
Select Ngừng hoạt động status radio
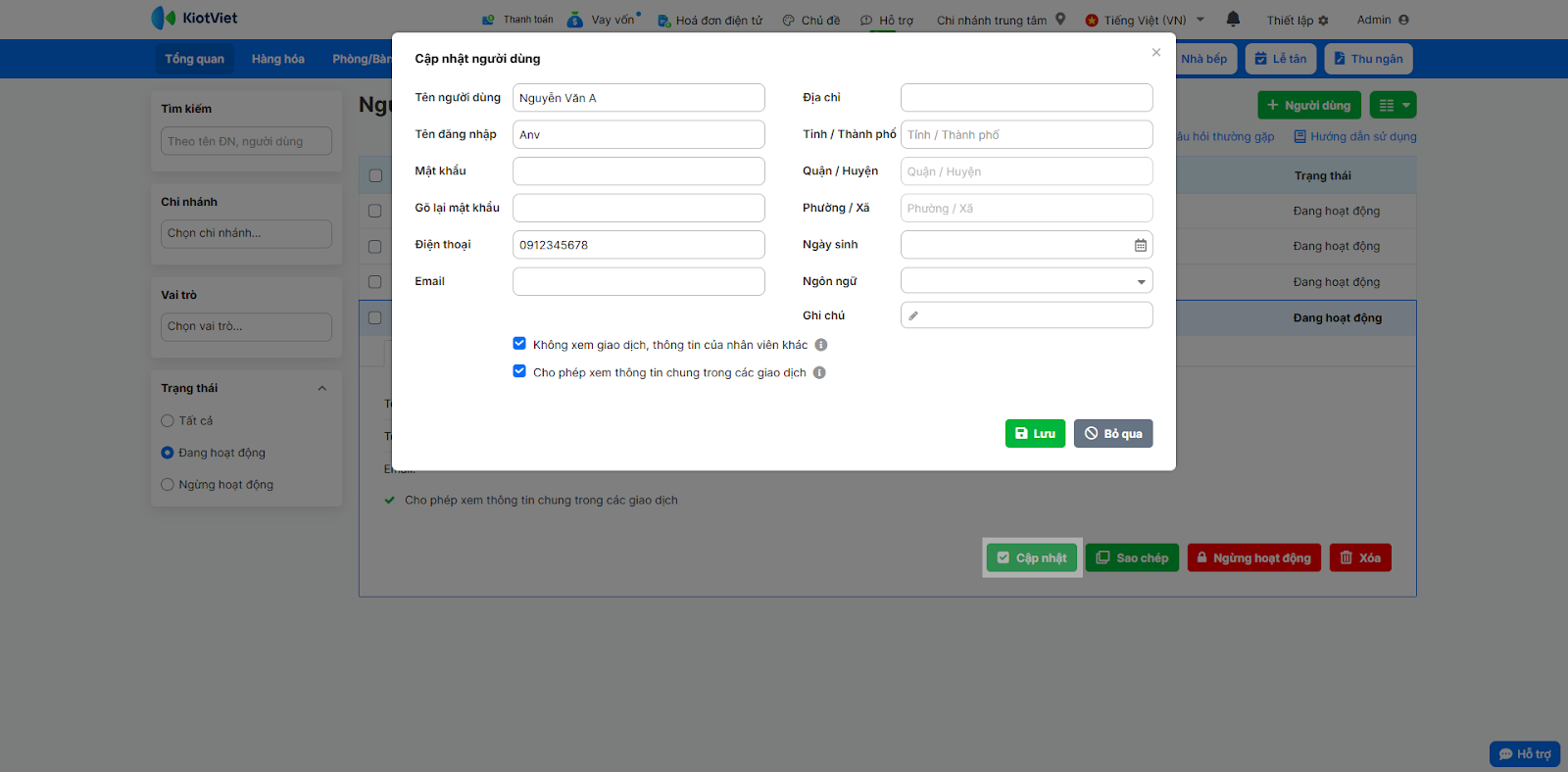tap(168, 485)
